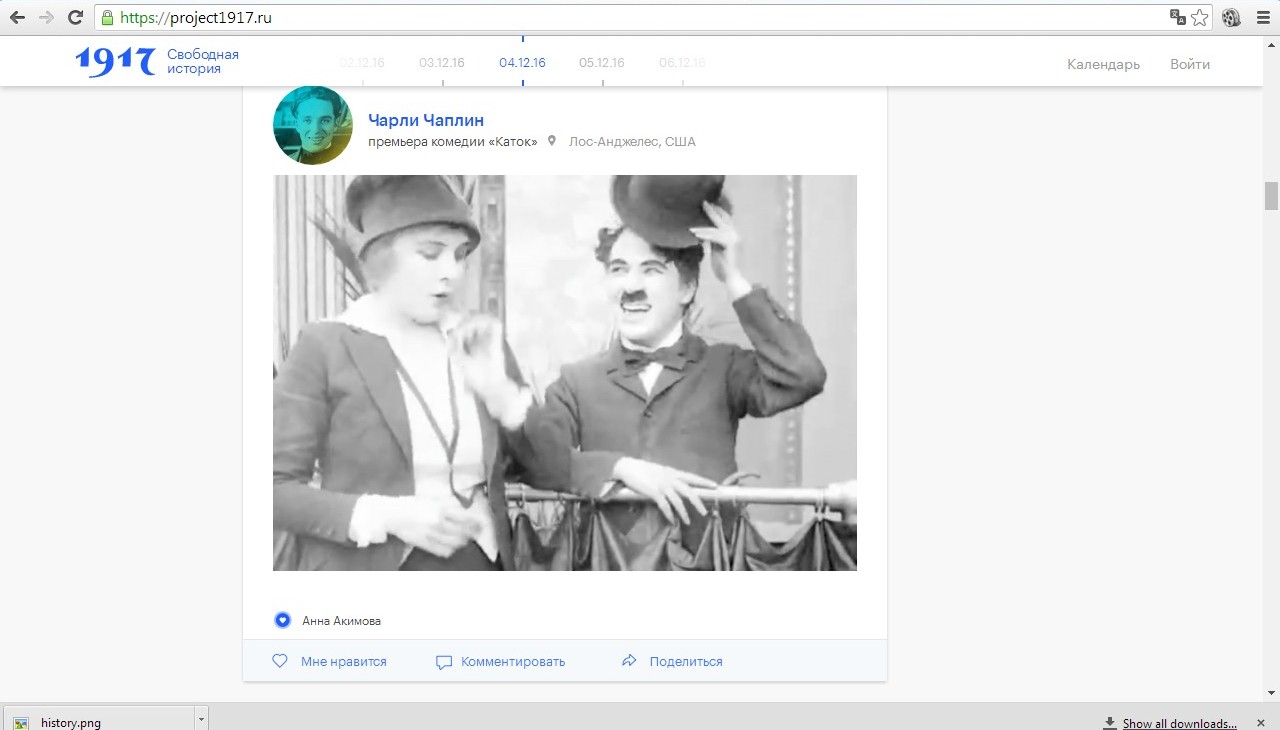Select date 06.12.16 on the timeline
This screenshot has height=730, width=1280.
click(682, 63)
